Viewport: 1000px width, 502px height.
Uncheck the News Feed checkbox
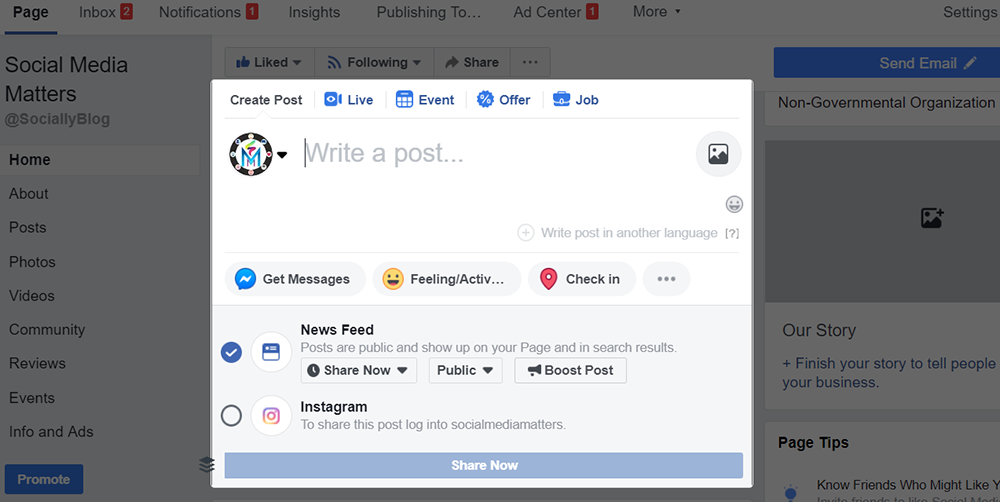(x=232, y=352)
